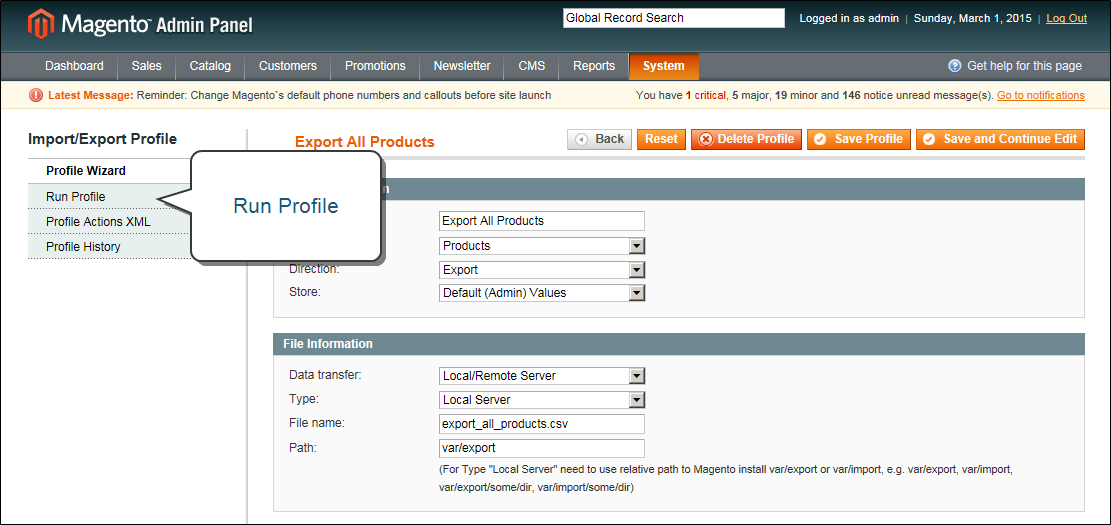Screen dimensions: 1111x525
Task: Click the File Information section header
Action: (x=679, y=344)
